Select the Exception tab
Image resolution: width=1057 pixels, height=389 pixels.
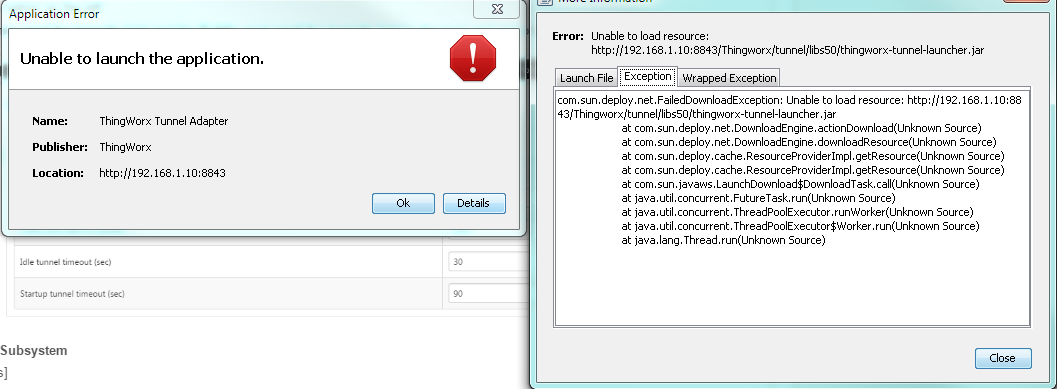point(648,76)
